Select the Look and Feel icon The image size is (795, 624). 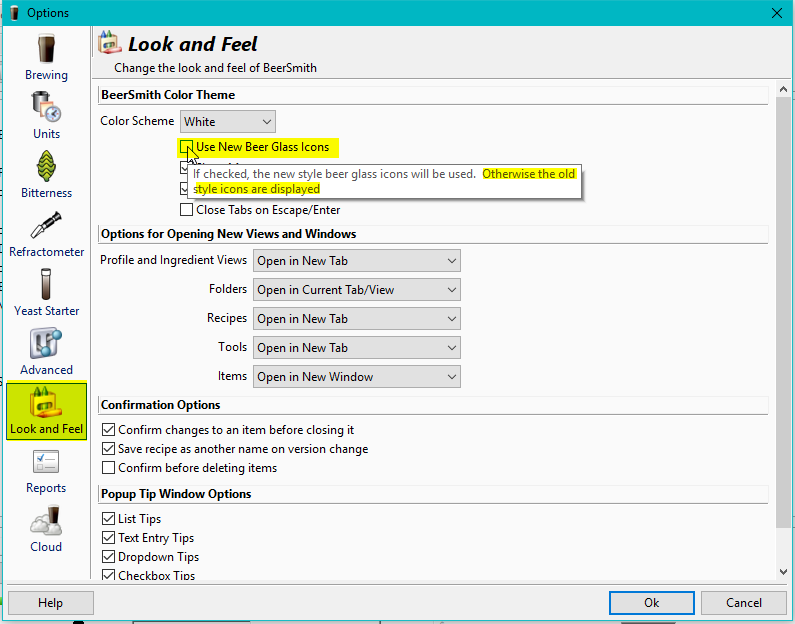point(46,402)
